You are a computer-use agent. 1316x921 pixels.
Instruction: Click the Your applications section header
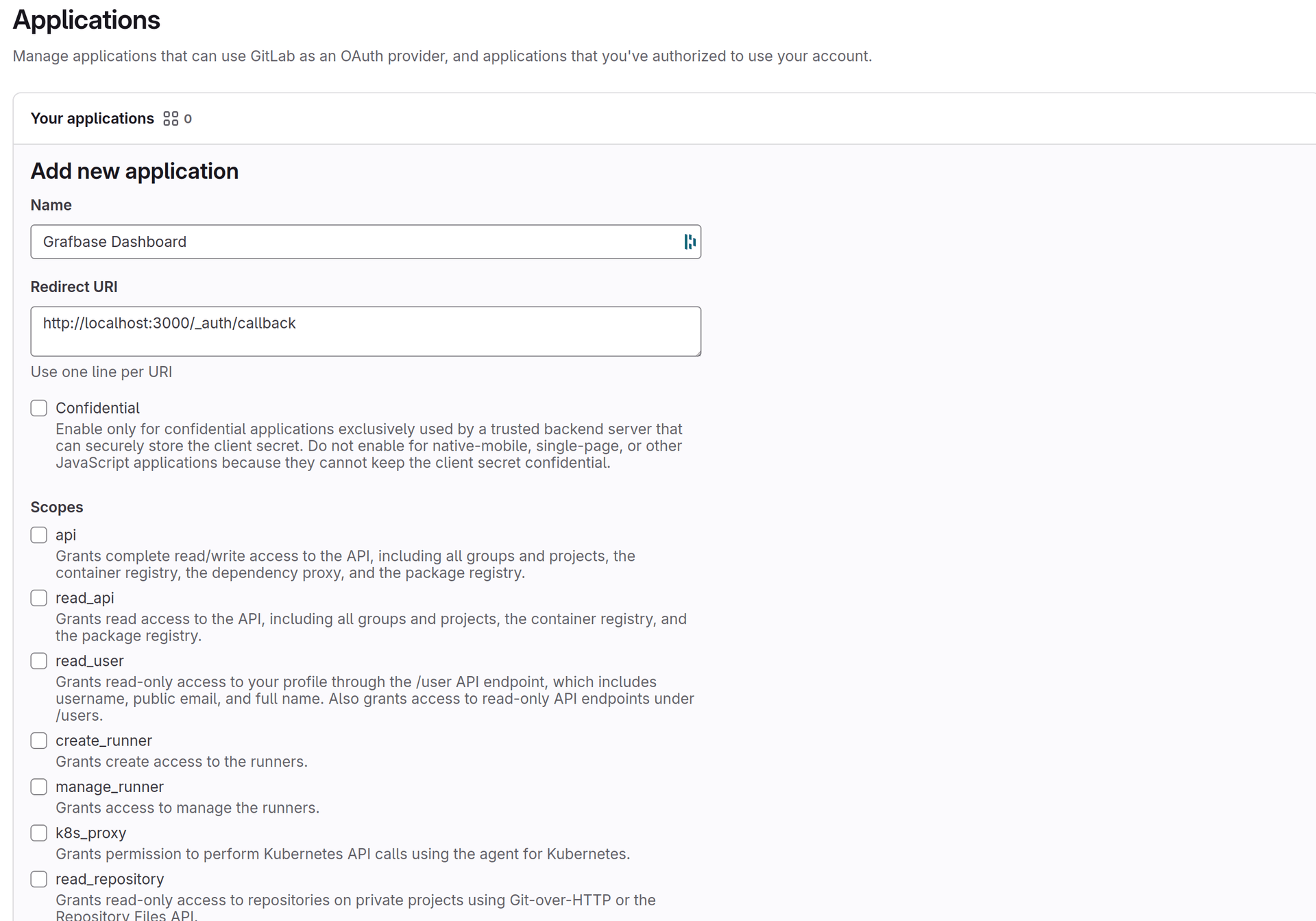[93, 118]
